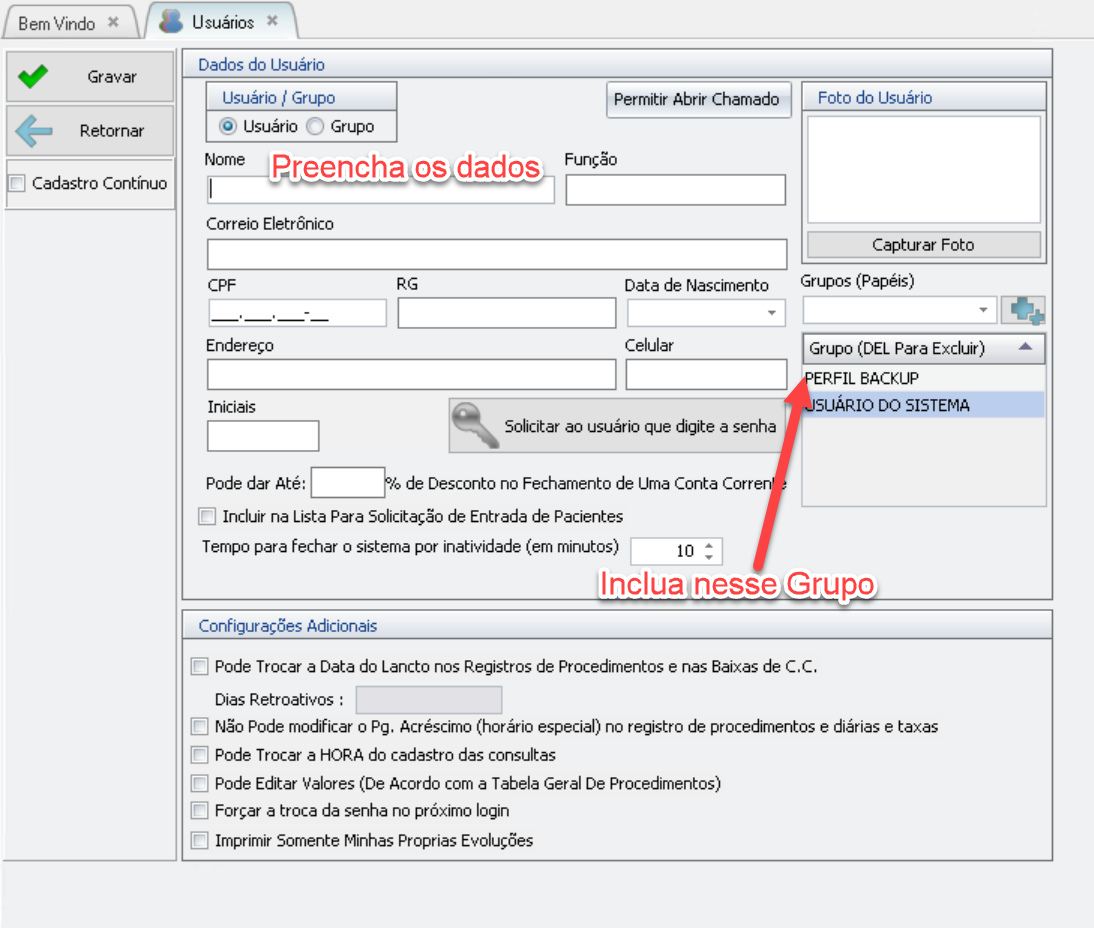1094x928 pixels.
Task: Close the Bem Vindo tab
Action: pyautogui.click(x=113, y=22)
